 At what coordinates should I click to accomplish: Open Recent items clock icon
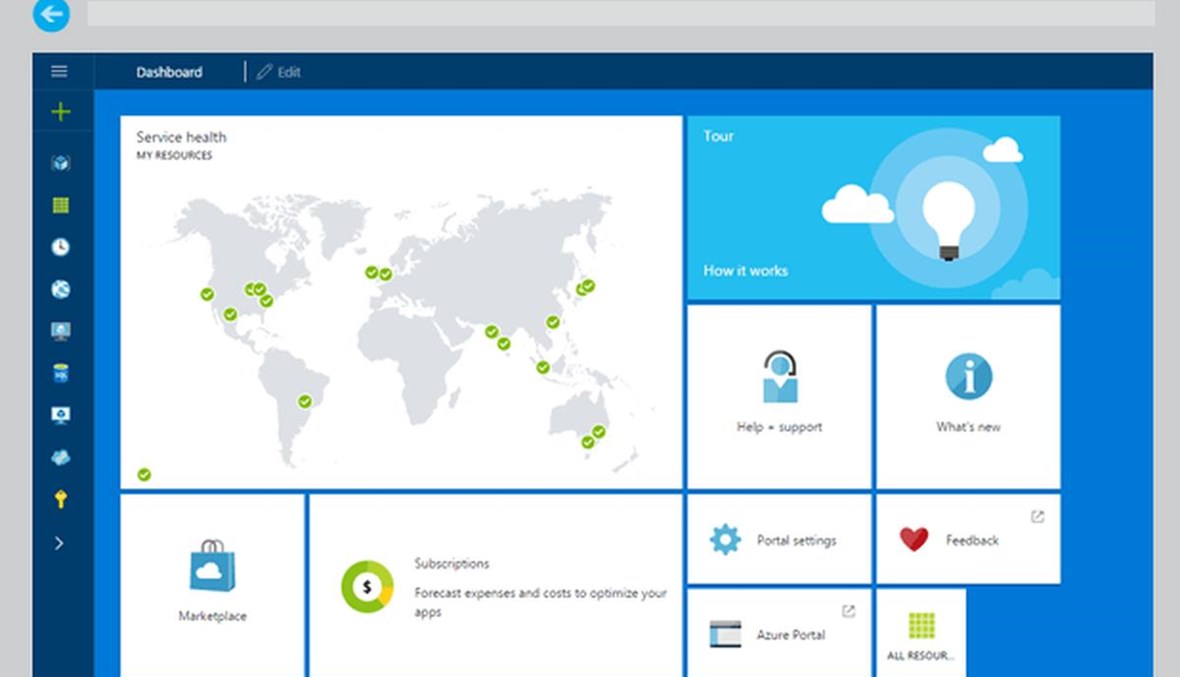pyautogui.click(x=61, y=247)
